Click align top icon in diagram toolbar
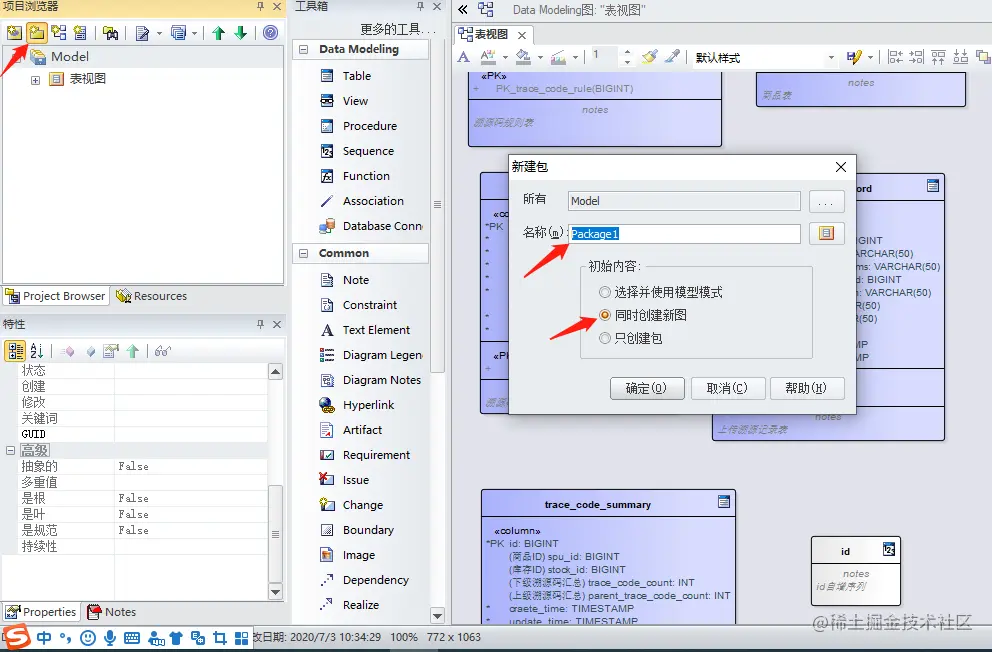 click(938, 58)
